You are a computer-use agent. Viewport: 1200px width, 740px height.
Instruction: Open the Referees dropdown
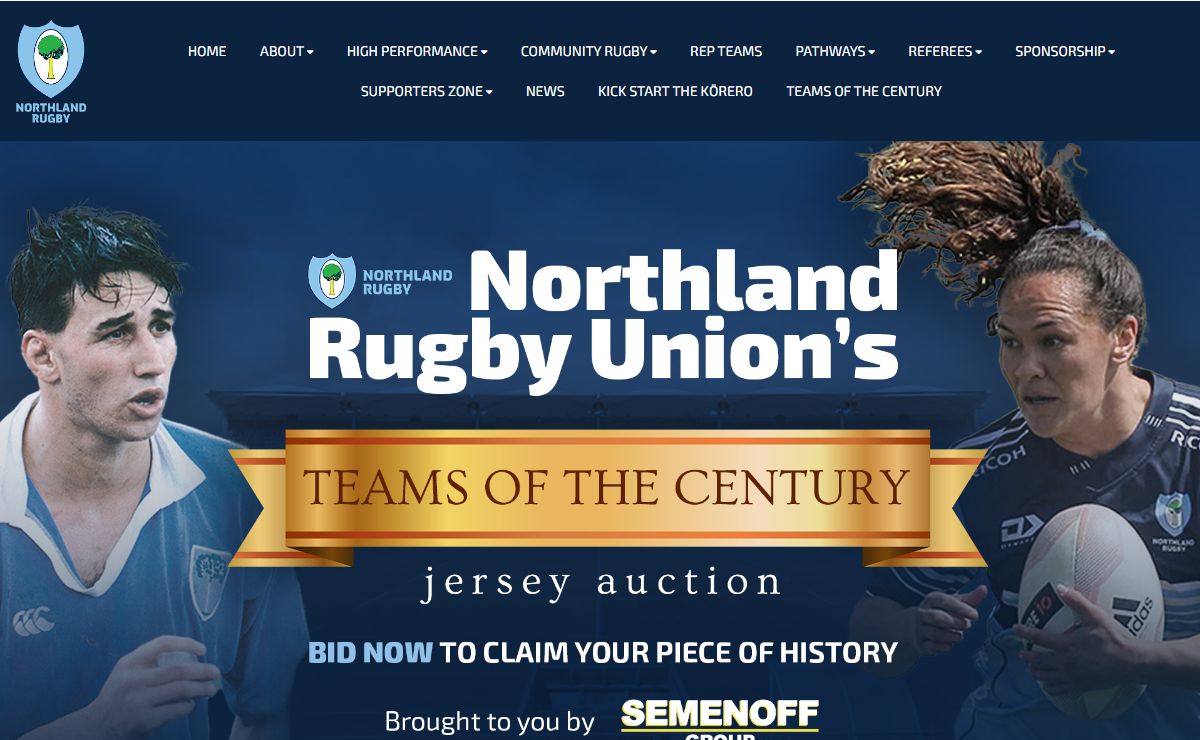(945, 51)
